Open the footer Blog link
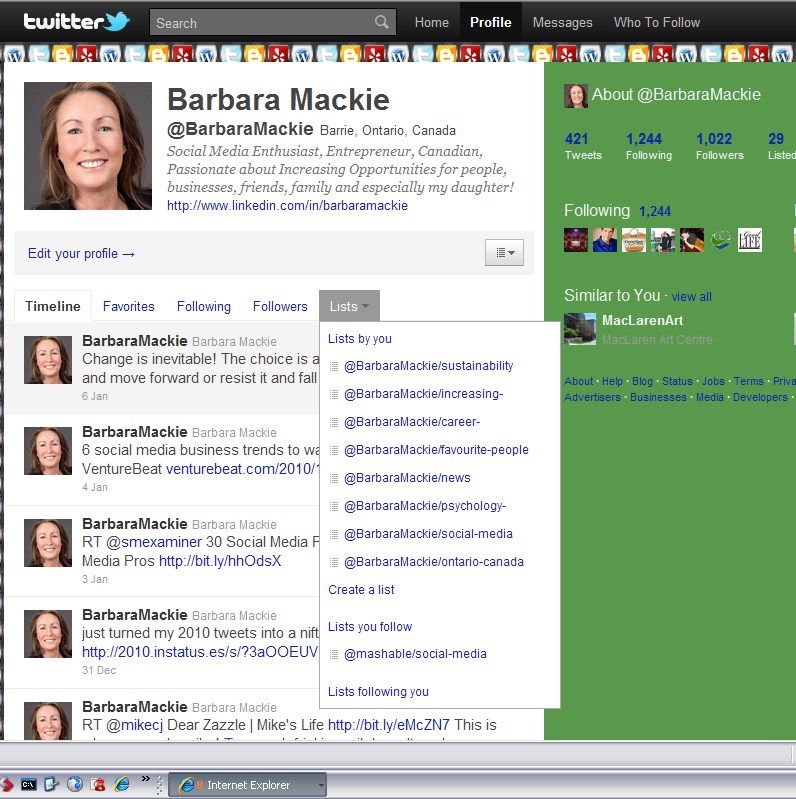This screenshot has width=796, height=799. pyautogui.click(x=642, y=381)
